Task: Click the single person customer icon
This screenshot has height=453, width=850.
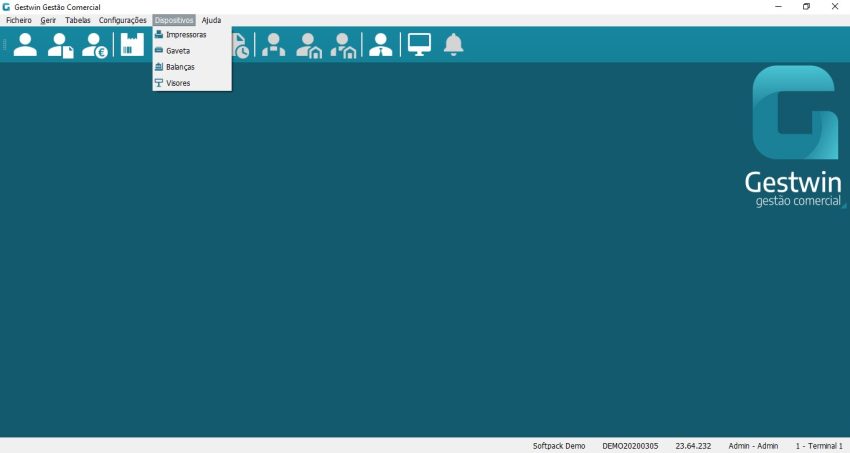Action: [25, 45]
